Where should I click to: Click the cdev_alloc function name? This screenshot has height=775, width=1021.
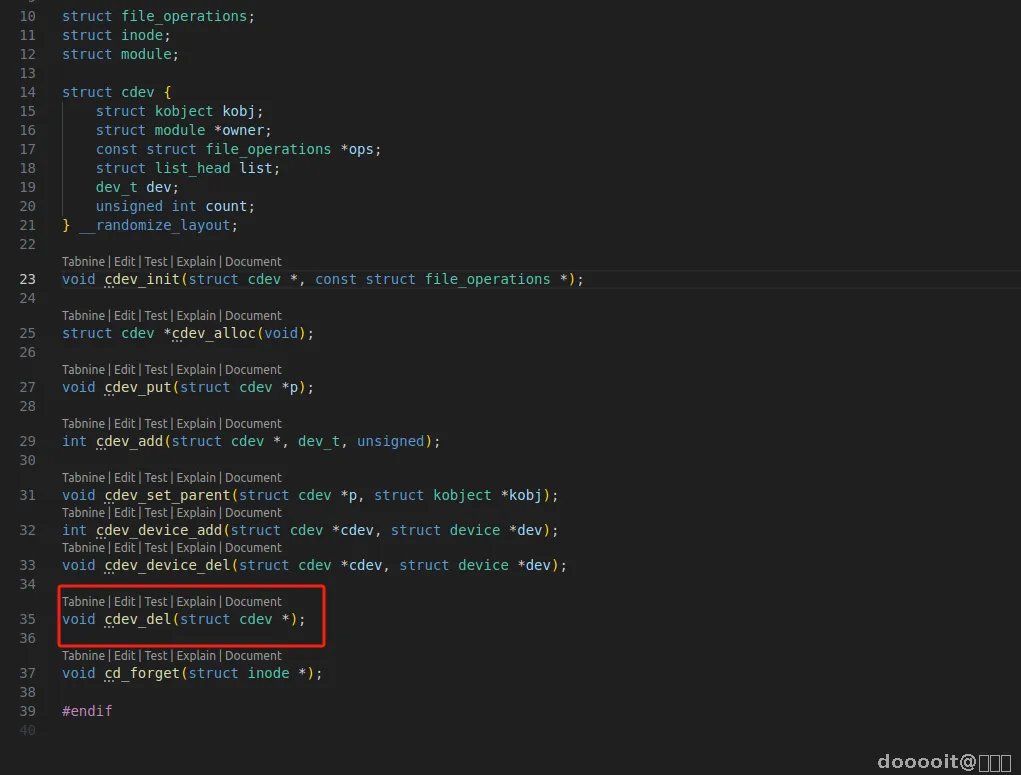point(214,333)
